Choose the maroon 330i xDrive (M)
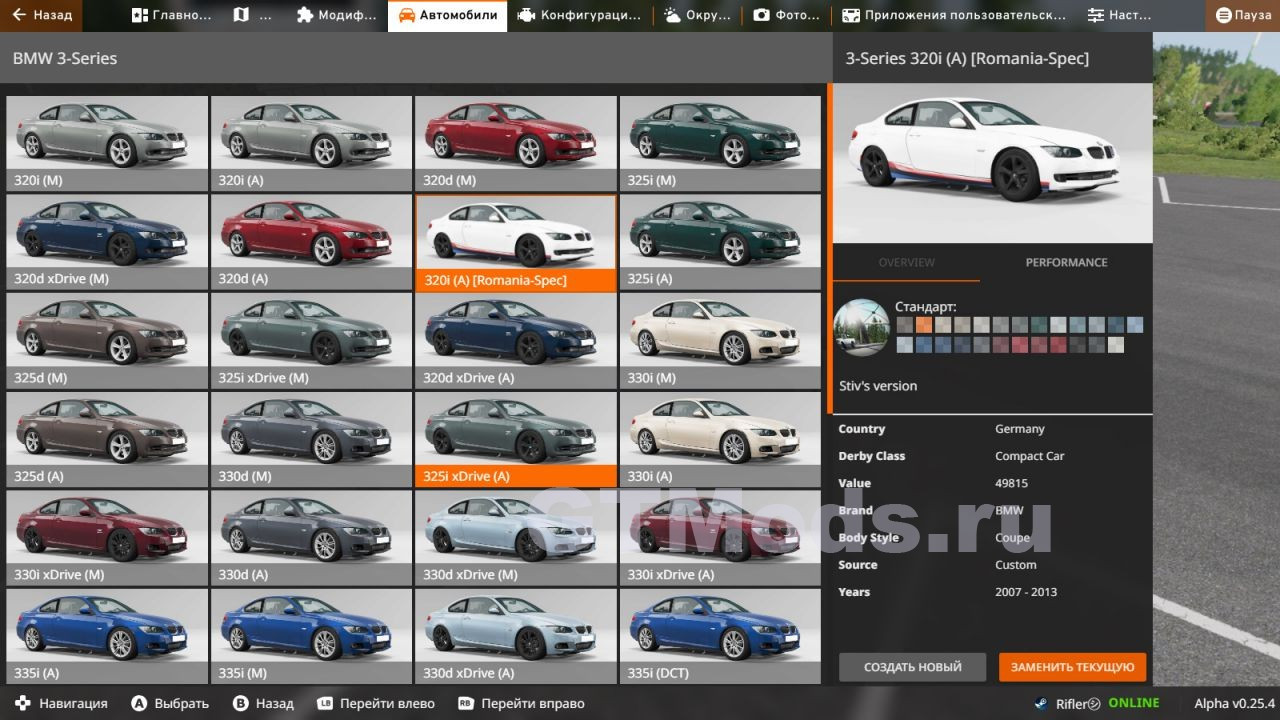 click(107, 537)
